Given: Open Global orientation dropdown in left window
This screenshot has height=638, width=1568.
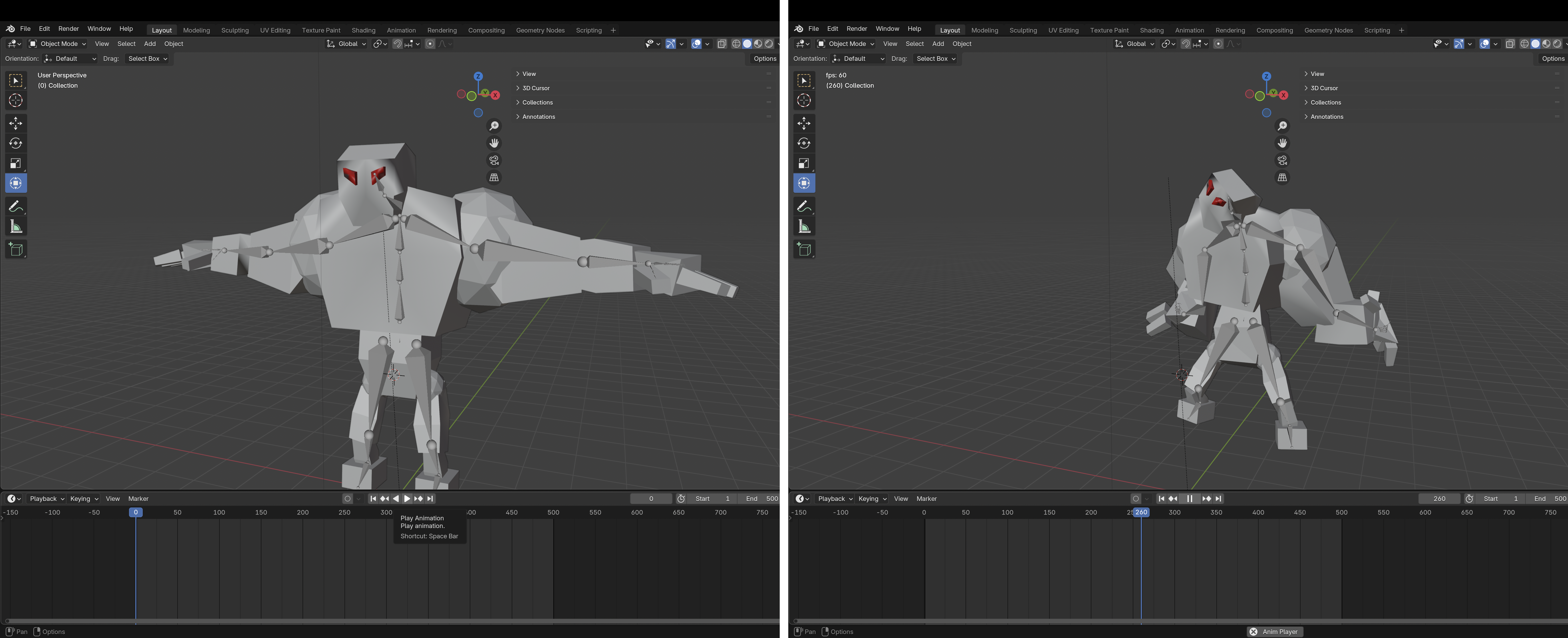Looking at the screenshot, I should coord(346,44).
